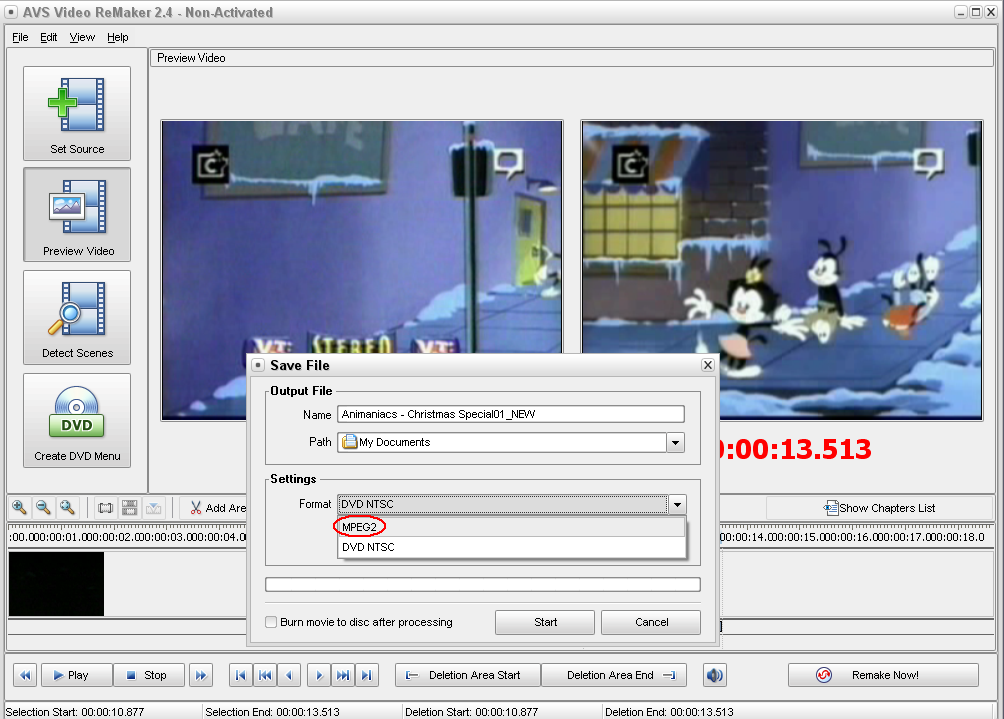Collapse the Format dropdown arrow
The width and height of the screenshot is (1004, 719).
tap(677, 505)
